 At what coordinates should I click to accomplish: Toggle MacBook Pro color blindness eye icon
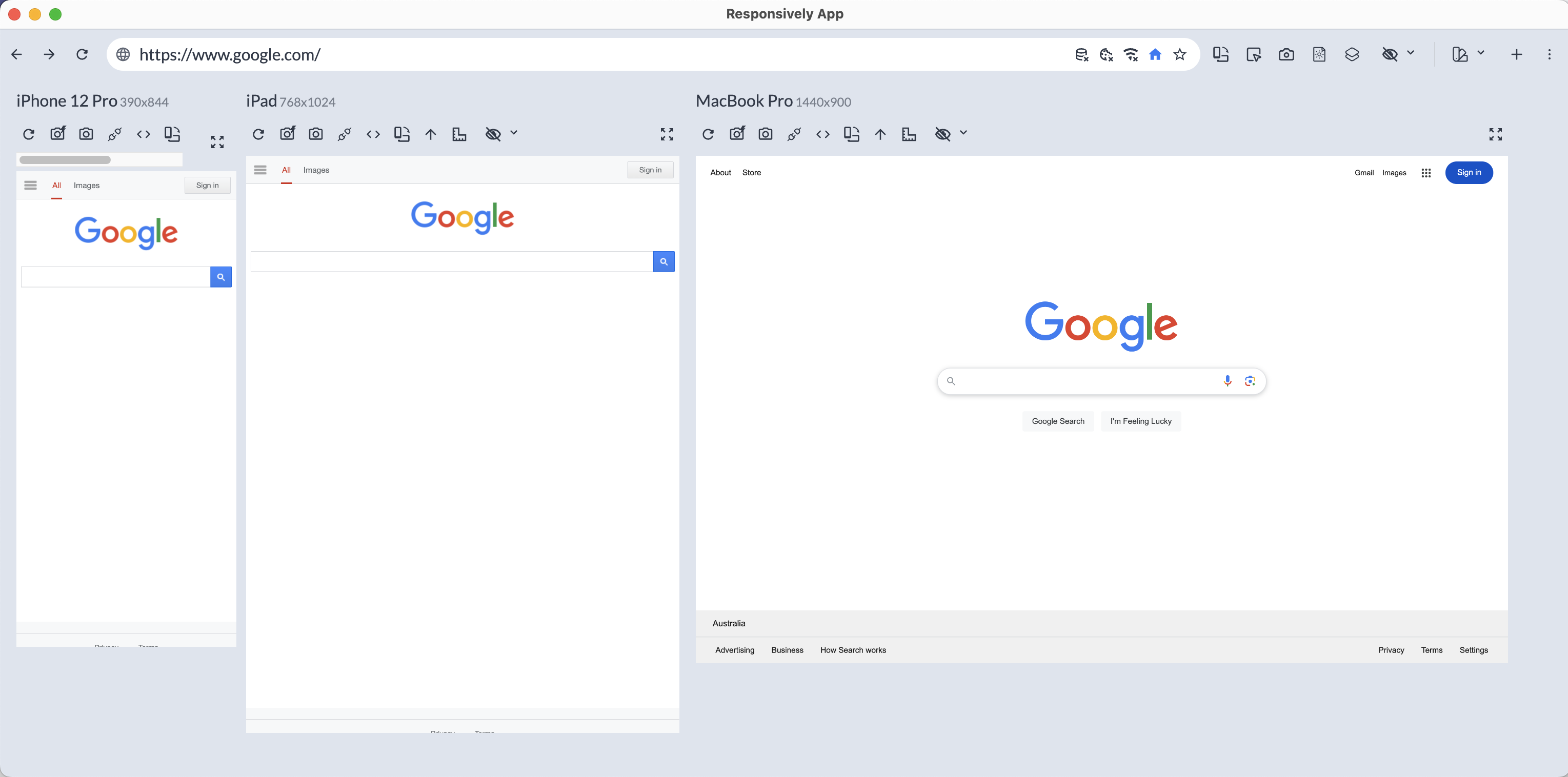943,134
